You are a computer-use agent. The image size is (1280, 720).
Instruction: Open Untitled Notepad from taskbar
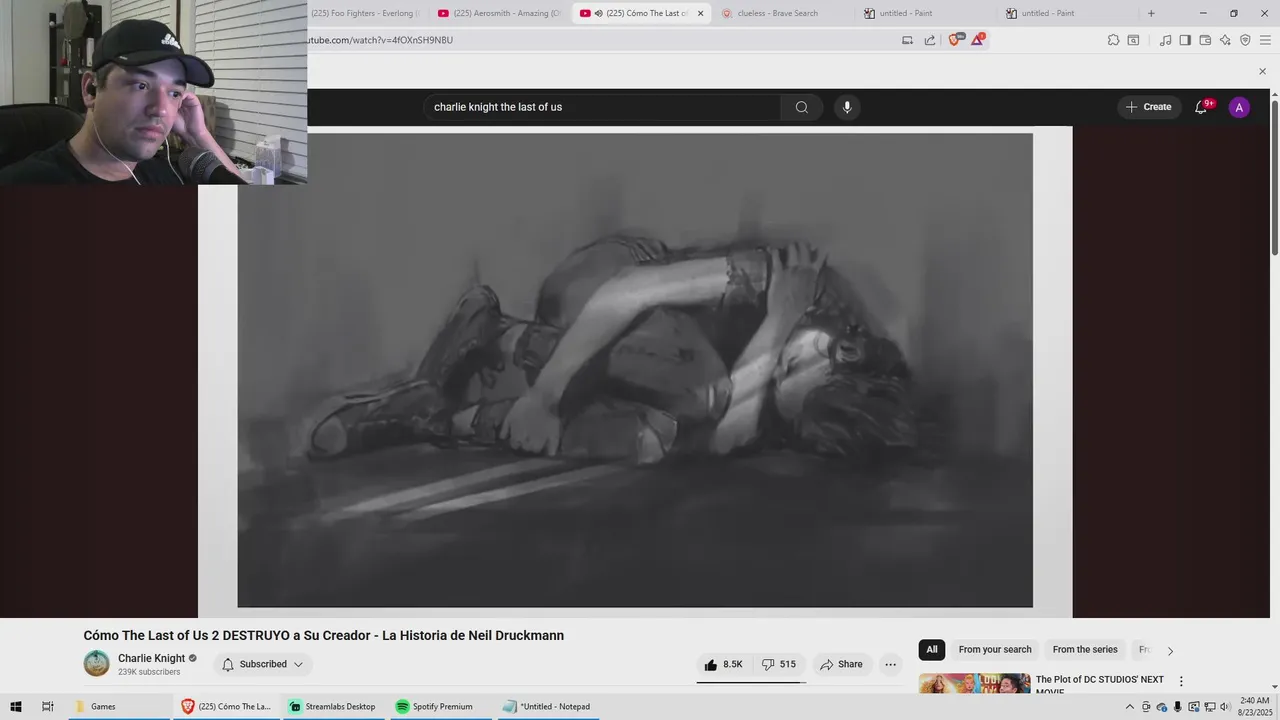coord(547,706)
